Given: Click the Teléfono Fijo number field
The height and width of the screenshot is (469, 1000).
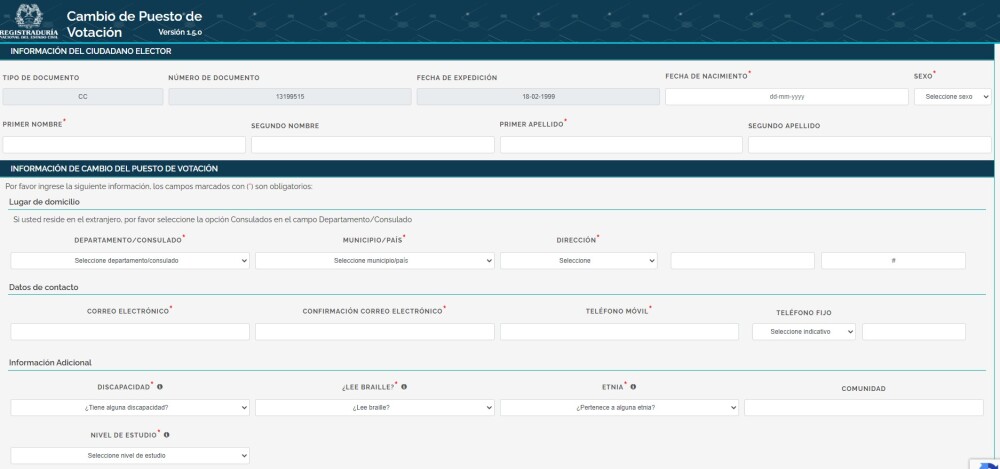Looking at the screenshot, I should (x=914, y=332).
